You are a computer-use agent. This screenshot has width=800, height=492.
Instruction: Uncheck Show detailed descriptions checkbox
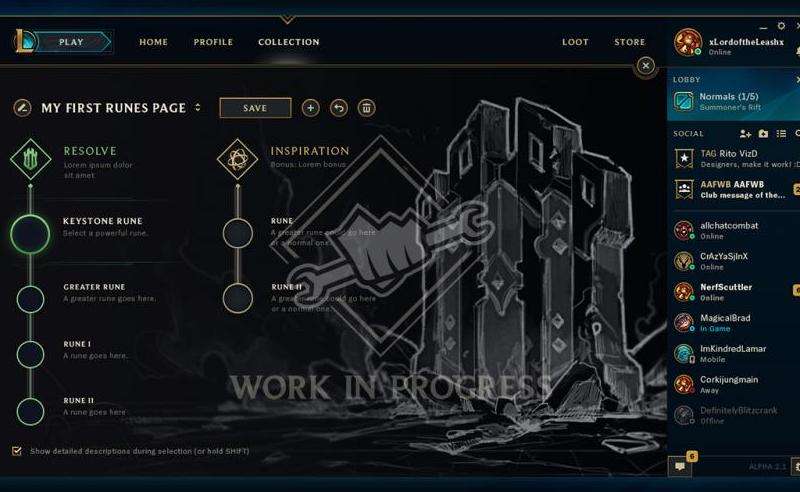click(17, 451)
